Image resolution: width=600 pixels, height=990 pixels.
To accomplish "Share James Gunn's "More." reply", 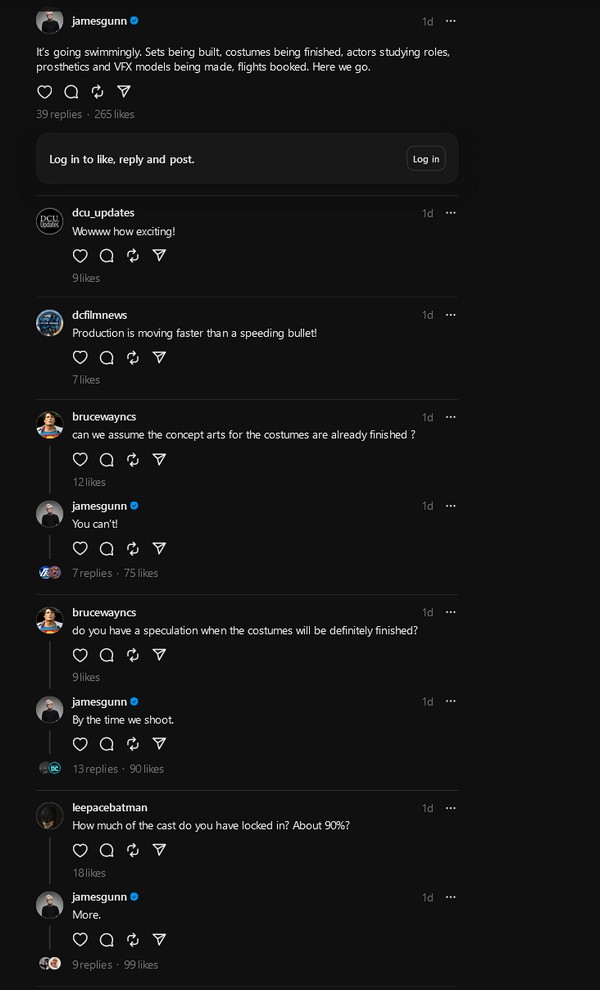I will click(x=159, y=940).
